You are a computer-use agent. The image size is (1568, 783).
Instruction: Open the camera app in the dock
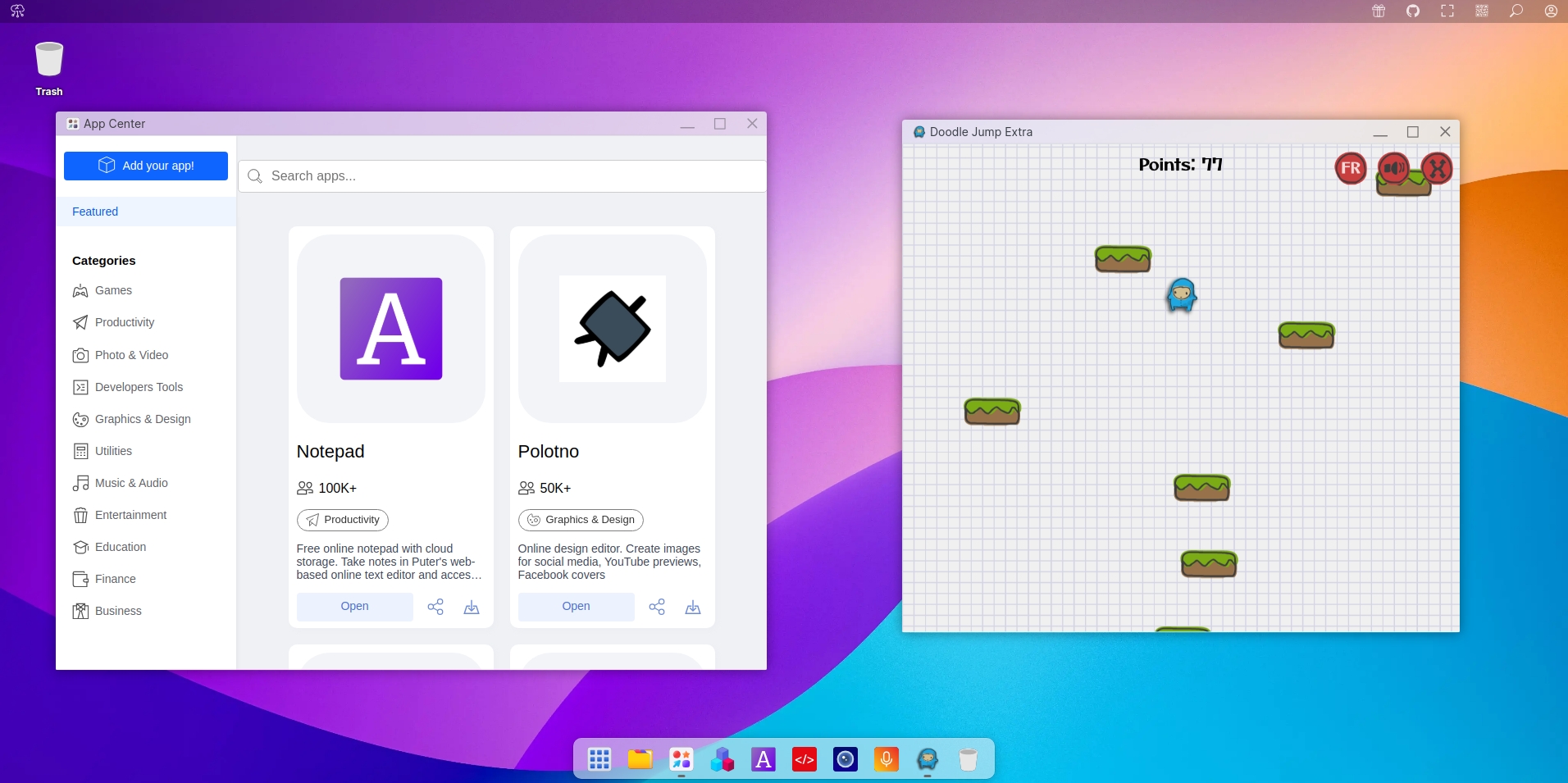[846, 759]
